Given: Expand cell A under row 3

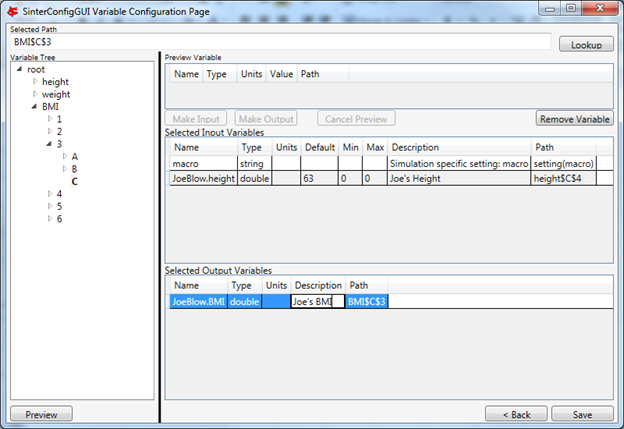Looking at the screenshot, I should 63,157.
